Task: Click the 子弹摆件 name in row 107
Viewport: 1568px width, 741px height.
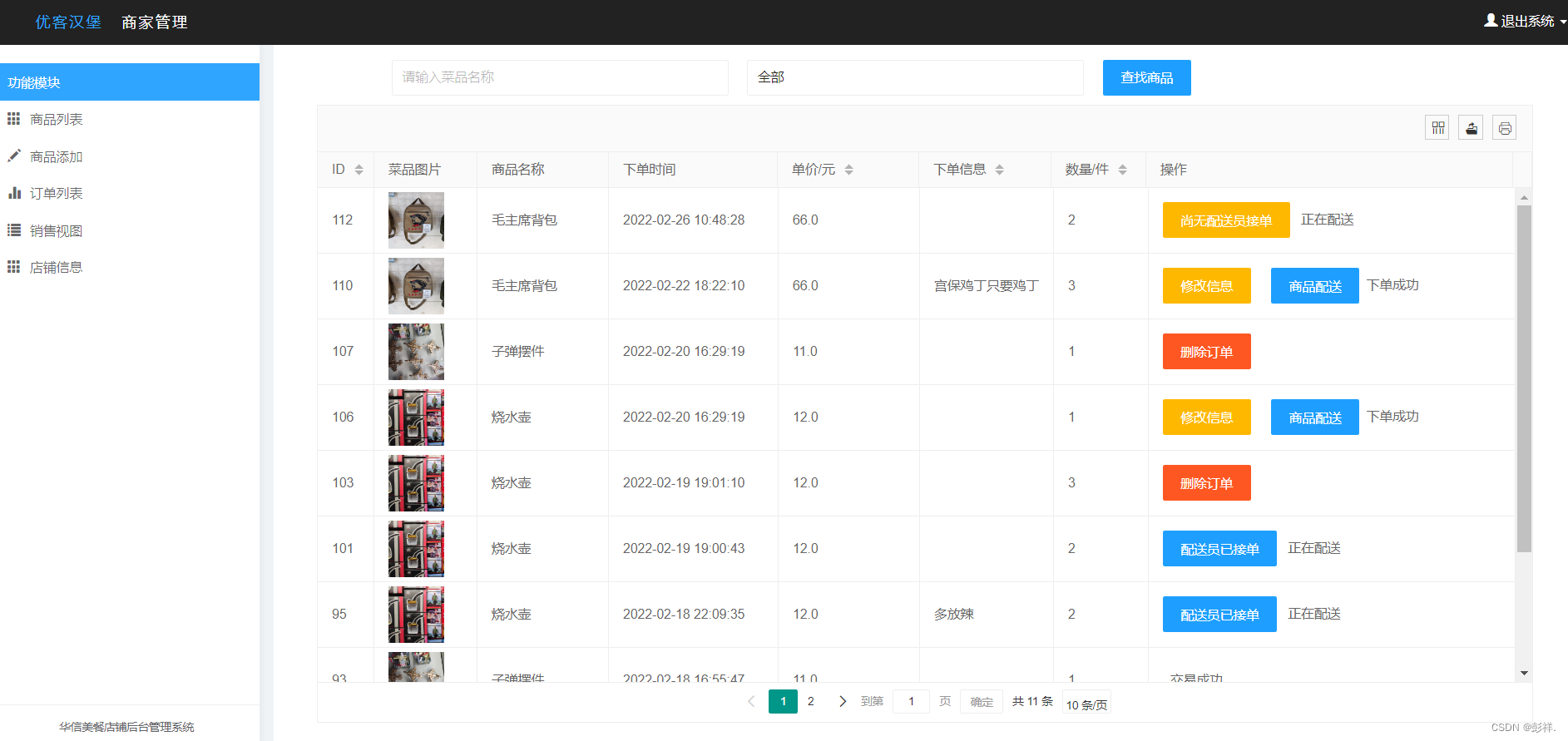Action: pos(518,351)
